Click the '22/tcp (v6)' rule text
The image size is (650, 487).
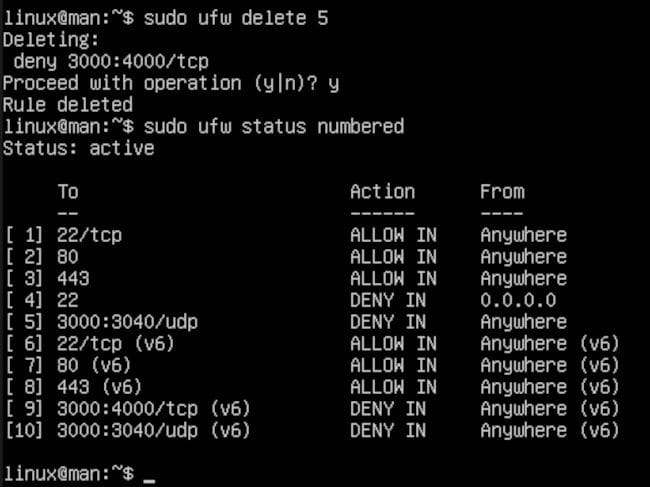116,344
